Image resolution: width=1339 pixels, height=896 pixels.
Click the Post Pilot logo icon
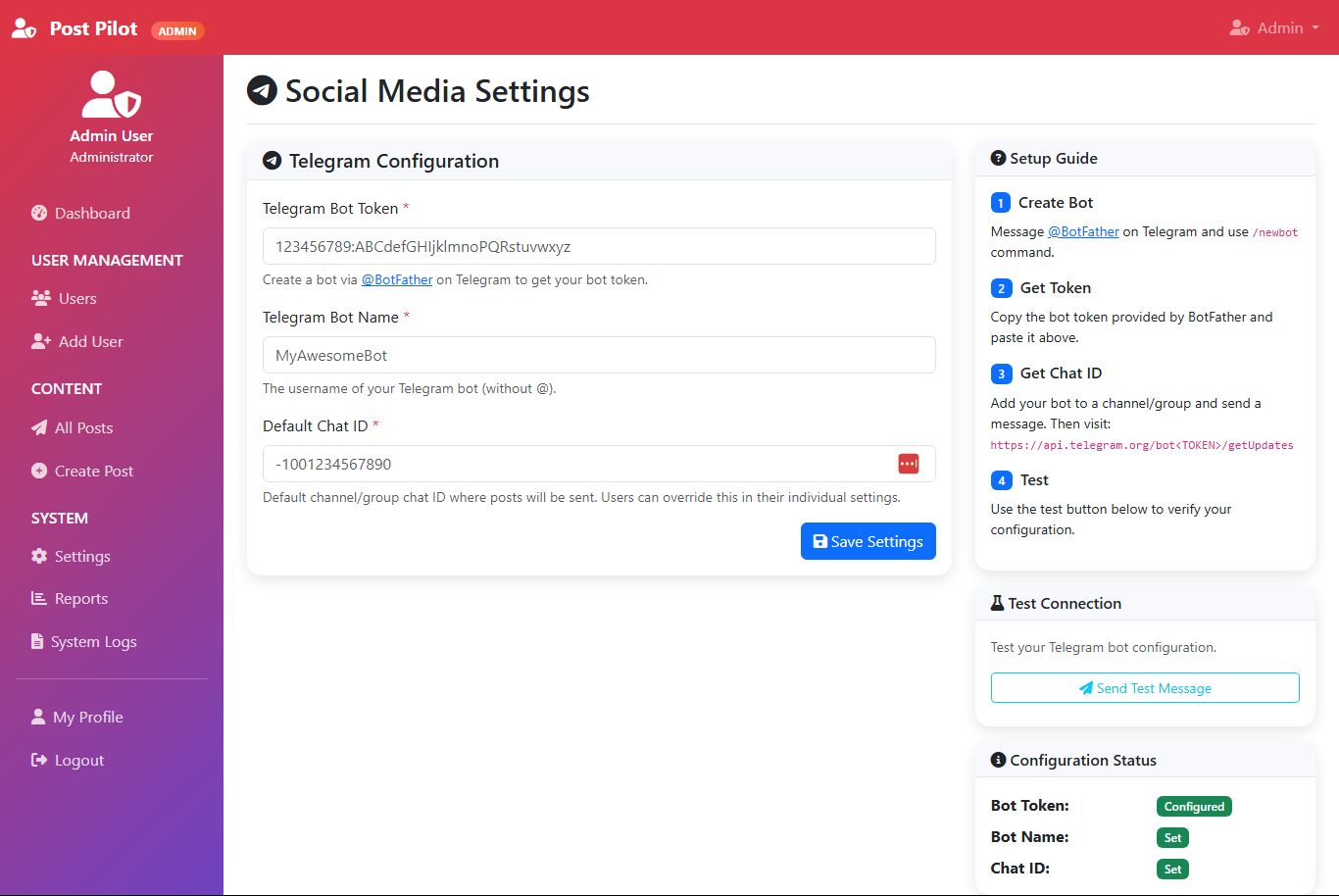click(x=25, y=28)
